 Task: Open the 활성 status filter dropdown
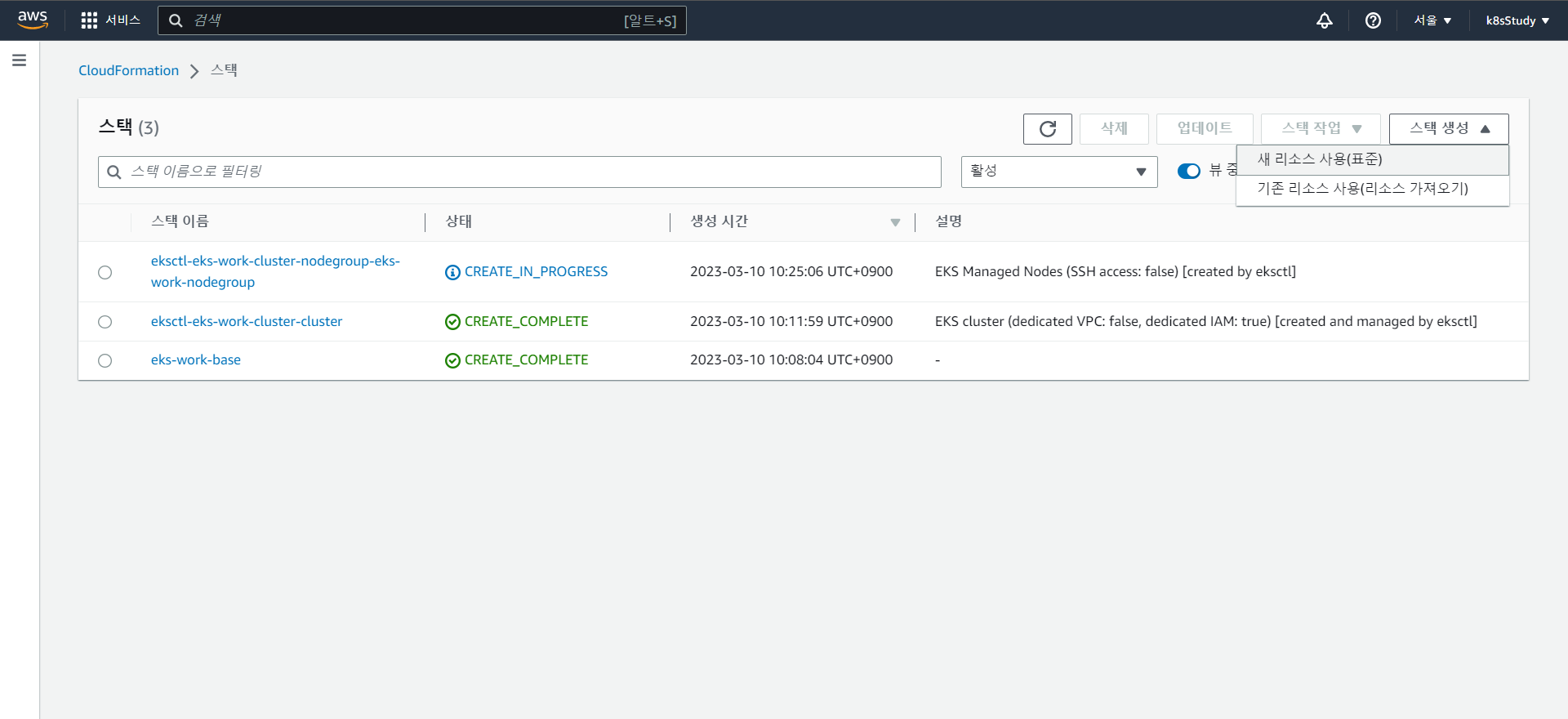point(1059,172)
